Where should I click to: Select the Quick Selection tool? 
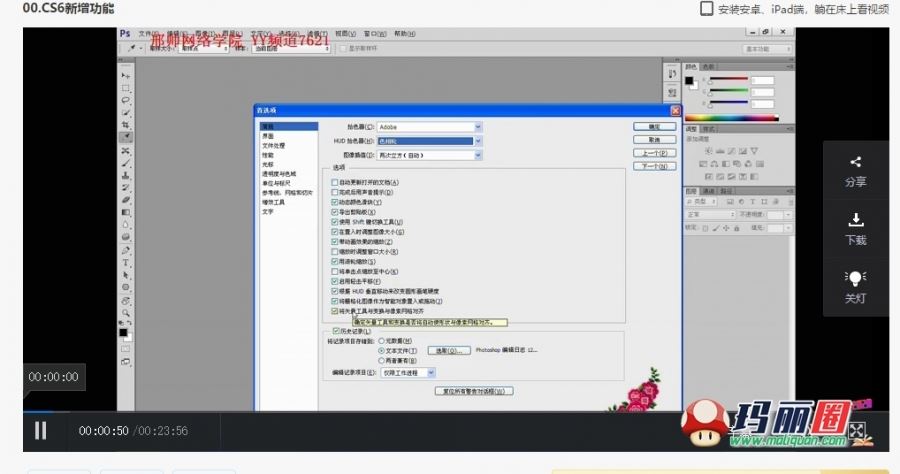(125, 112)
